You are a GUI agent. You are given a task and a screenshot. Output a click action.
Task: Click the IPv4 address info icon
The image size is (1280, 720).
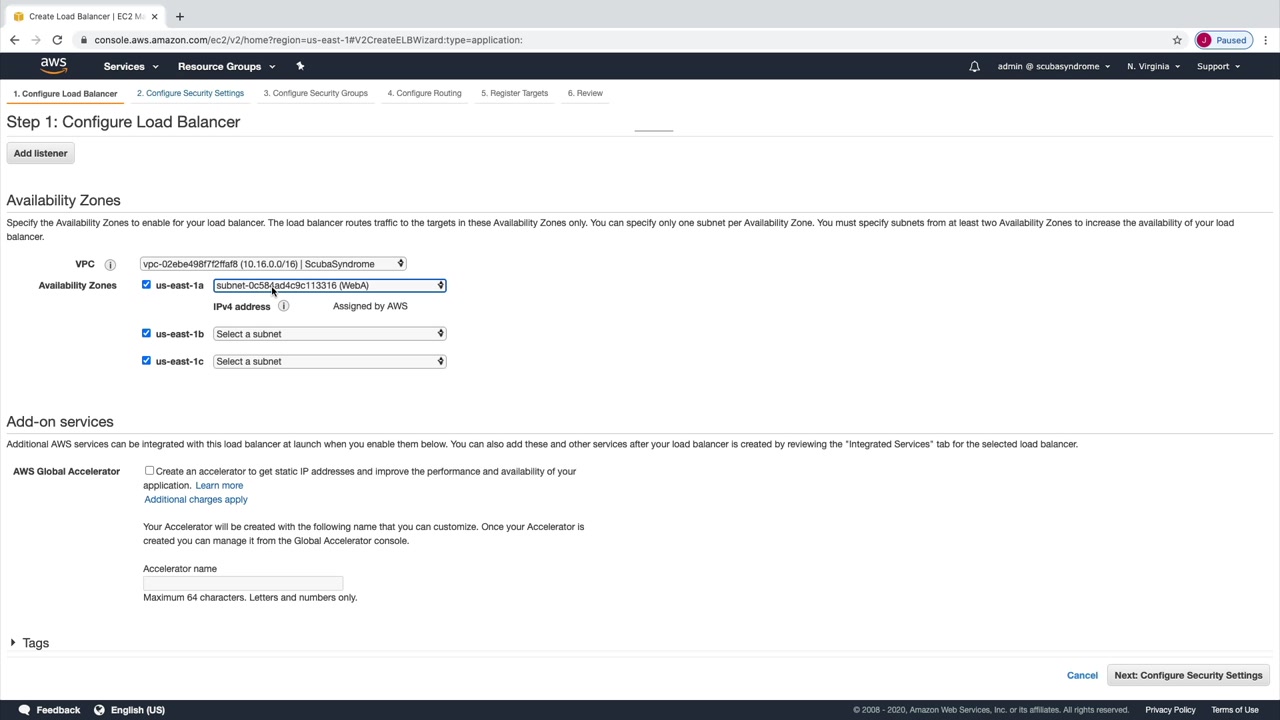pyautogui.click(x=283, y=306)
